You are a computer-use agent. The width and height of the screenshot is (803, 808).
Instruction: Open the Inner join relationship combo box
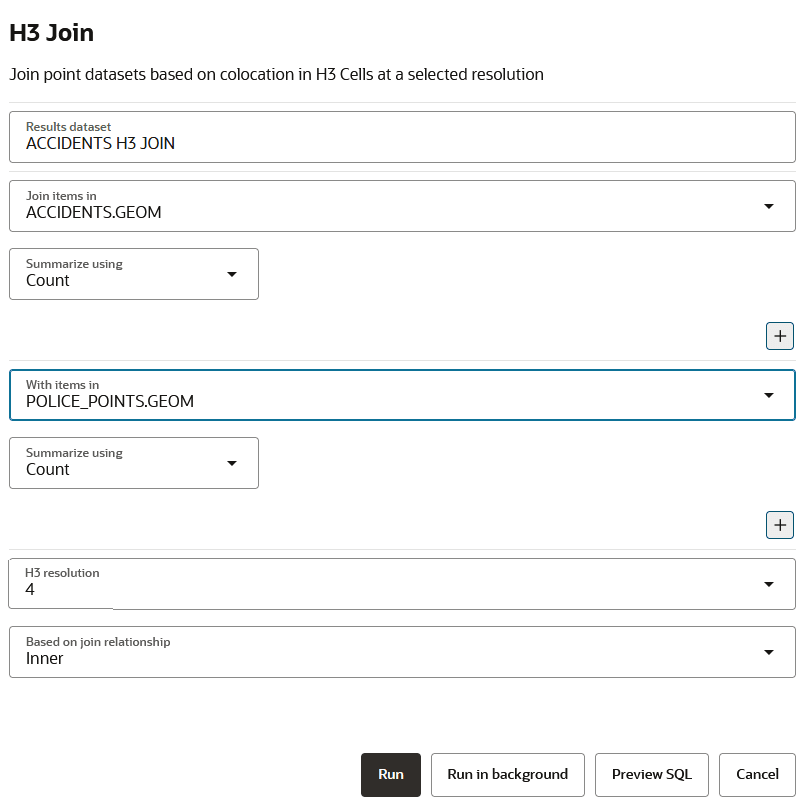[x=390, y=652]
